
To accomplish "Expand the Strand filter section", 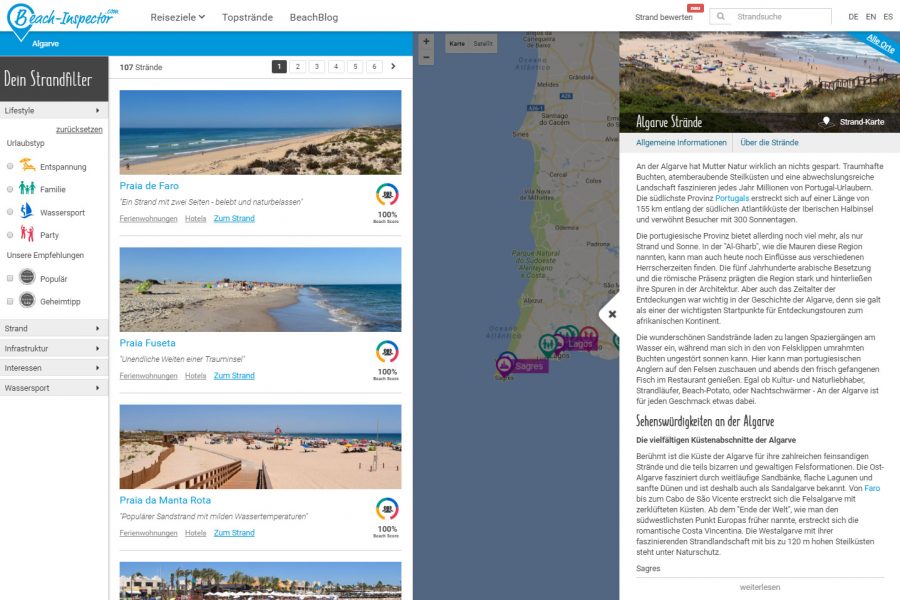I will (x=54, y=328).
